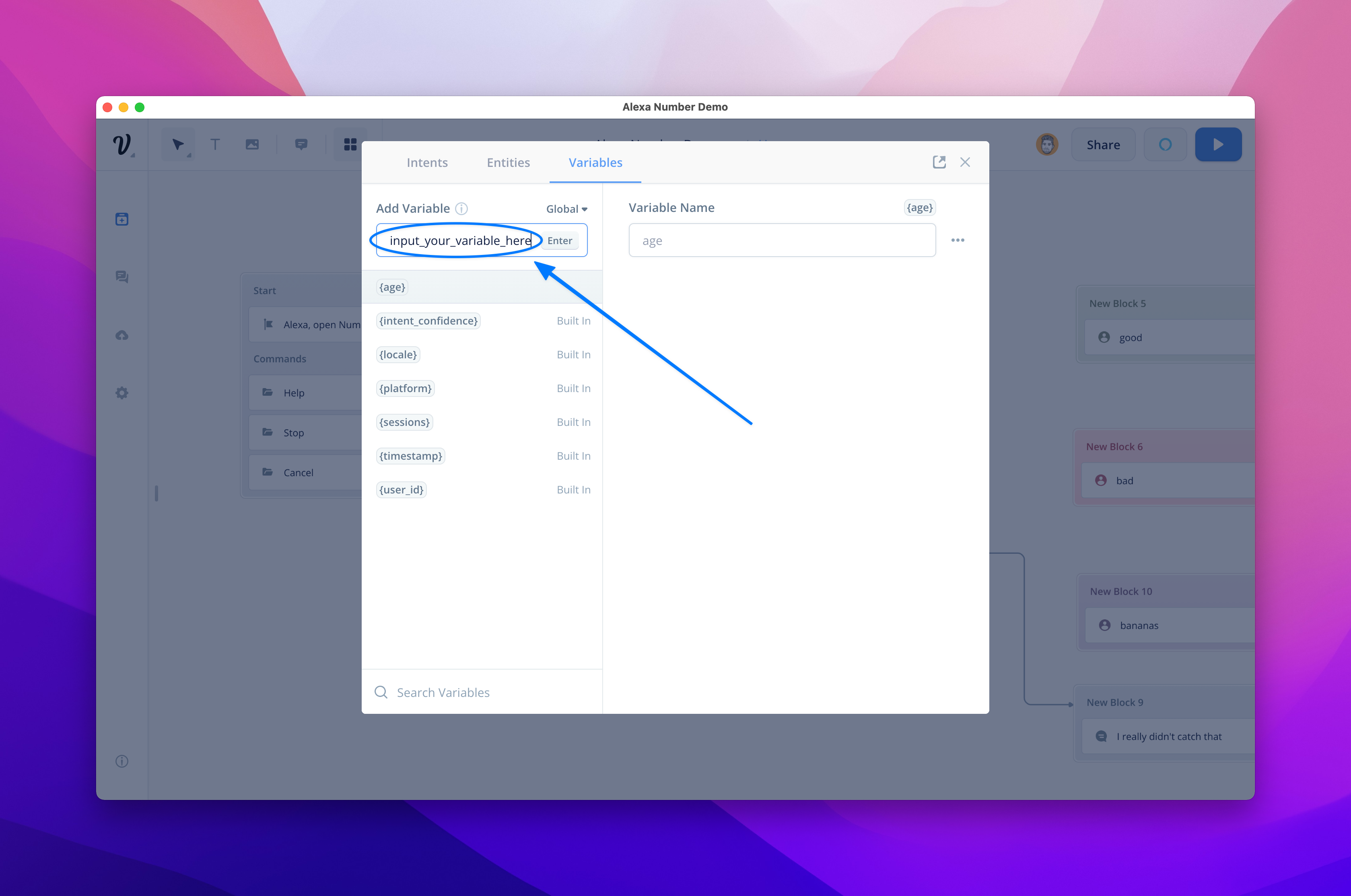The height and width of the screenshot is (896, 1351).
Task: Open the model grid icon in toolbar
Action: coord(350,144)
